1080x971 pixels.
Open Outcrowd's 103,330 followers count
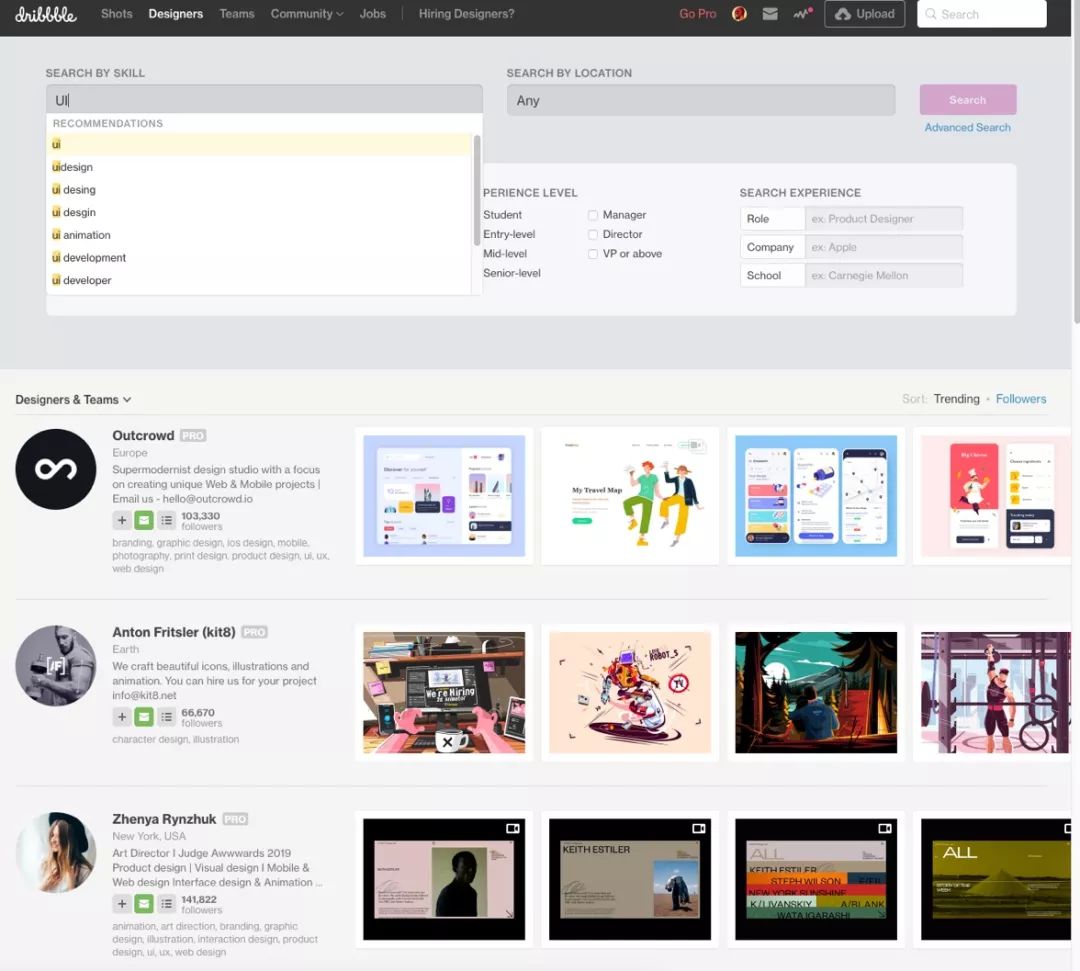coord(201,521)
